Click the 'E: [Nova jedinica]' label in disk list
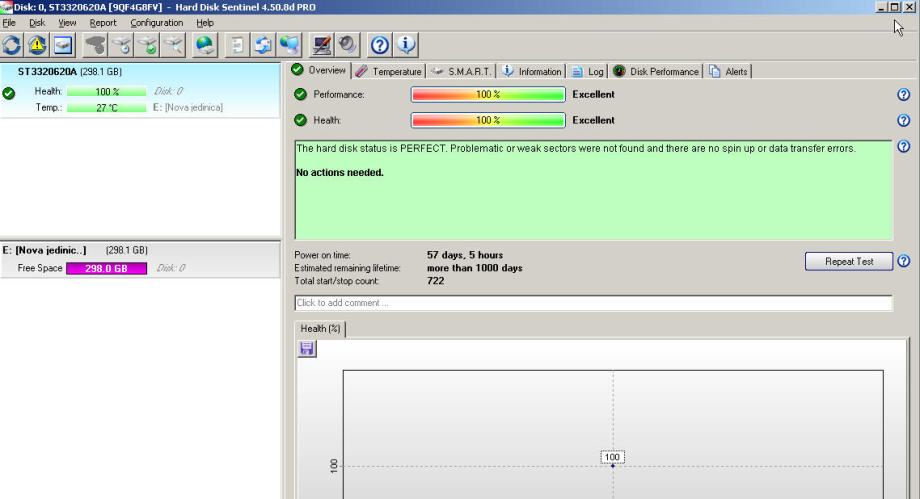The width and height of the screenshot is (920, 499). (x=188, y=107)
